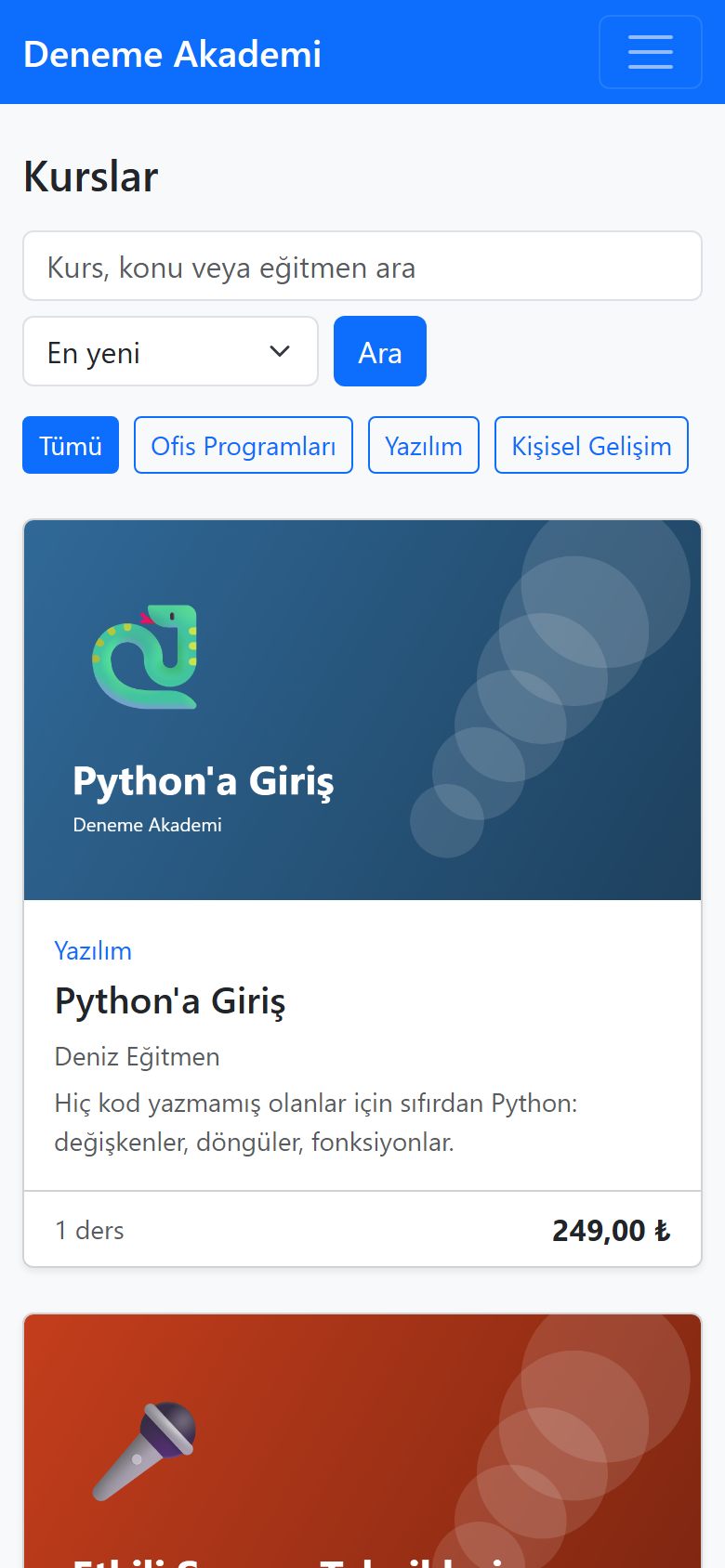Open the Python'a Giriş course title
This screenshot has height=1568, width=725.
coord(170,1001)
